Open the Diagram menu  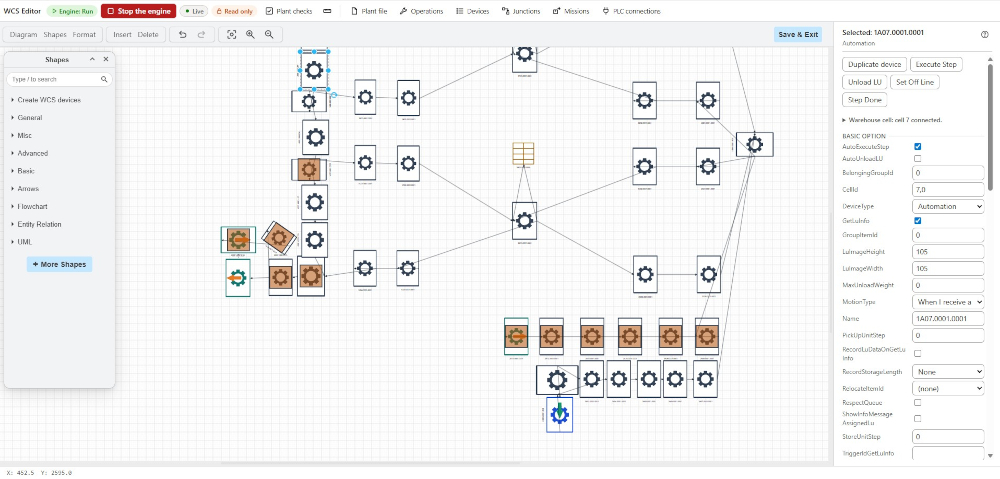coord(24,34)
